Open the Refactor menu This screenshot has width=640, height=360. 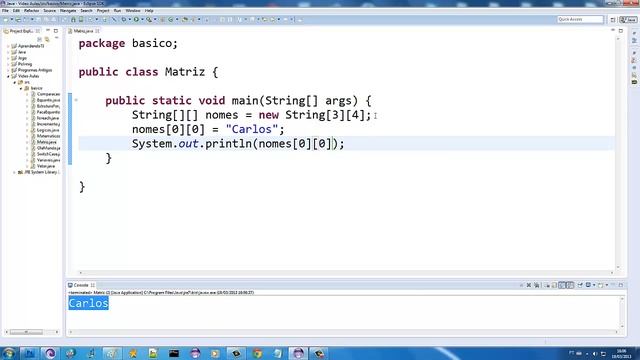coord(31,11)
